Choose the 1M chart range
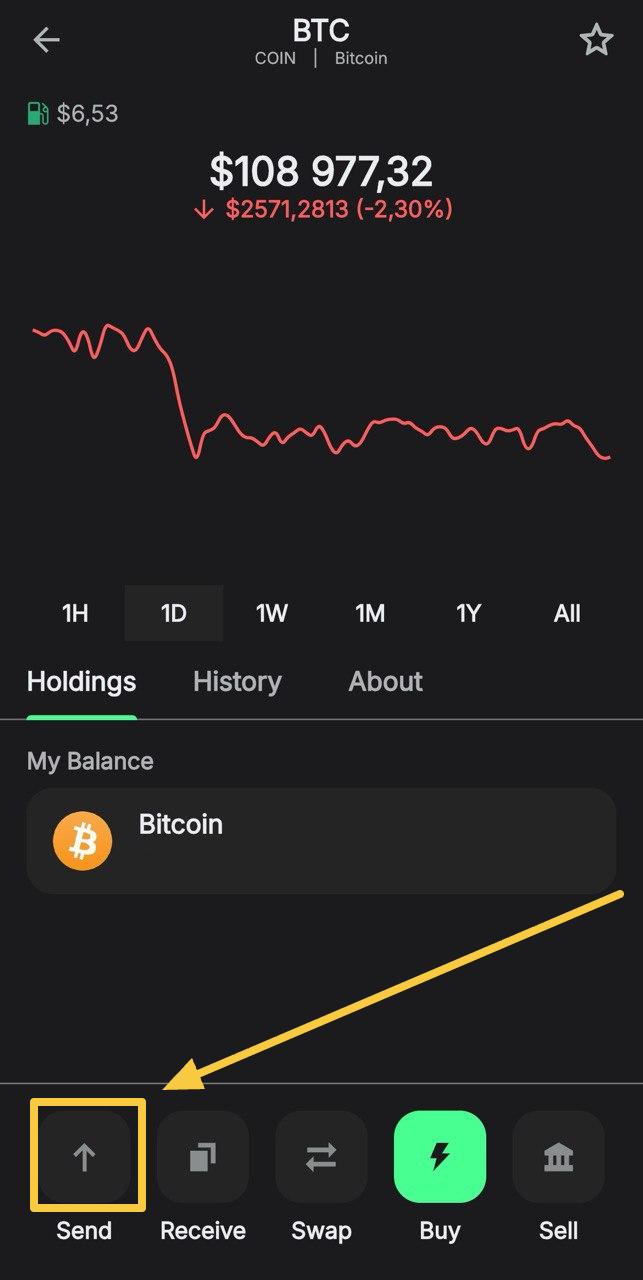The height and width of the screenshot is (1280, 643). (x=370, y=613)
